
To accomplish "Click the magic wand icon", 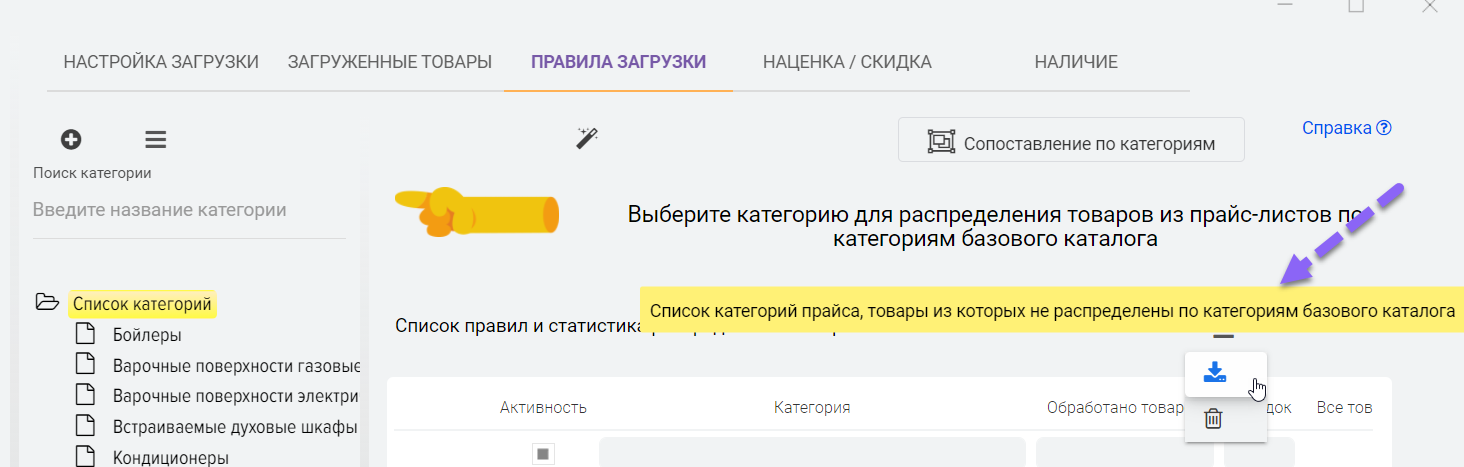I will (x=587, y=139).
